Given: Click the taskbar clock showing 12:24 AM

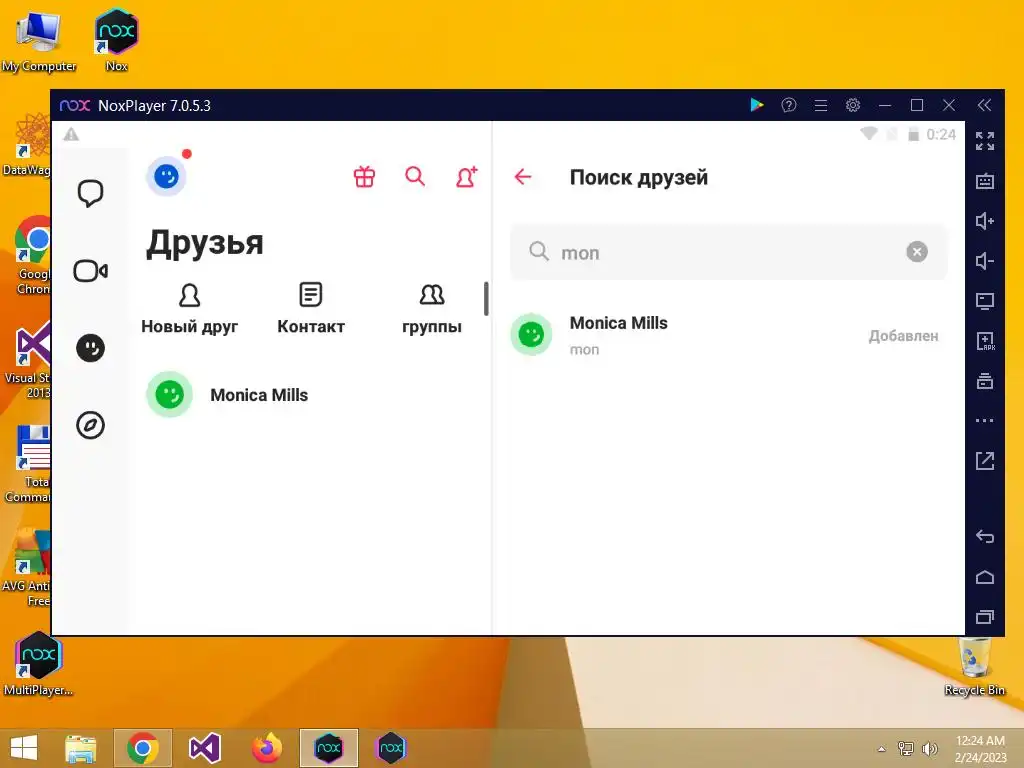Looking at the screenshot, I should point(980,749).
